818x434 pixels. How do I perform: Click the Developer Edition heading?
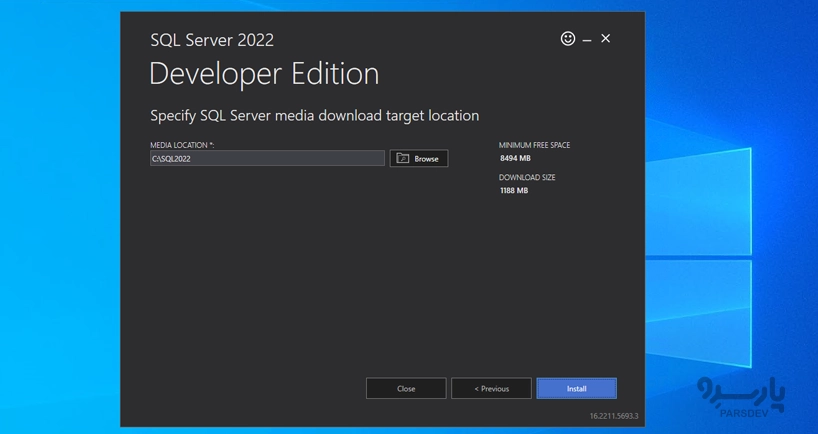pyautogui.click(x=264, y=74)
